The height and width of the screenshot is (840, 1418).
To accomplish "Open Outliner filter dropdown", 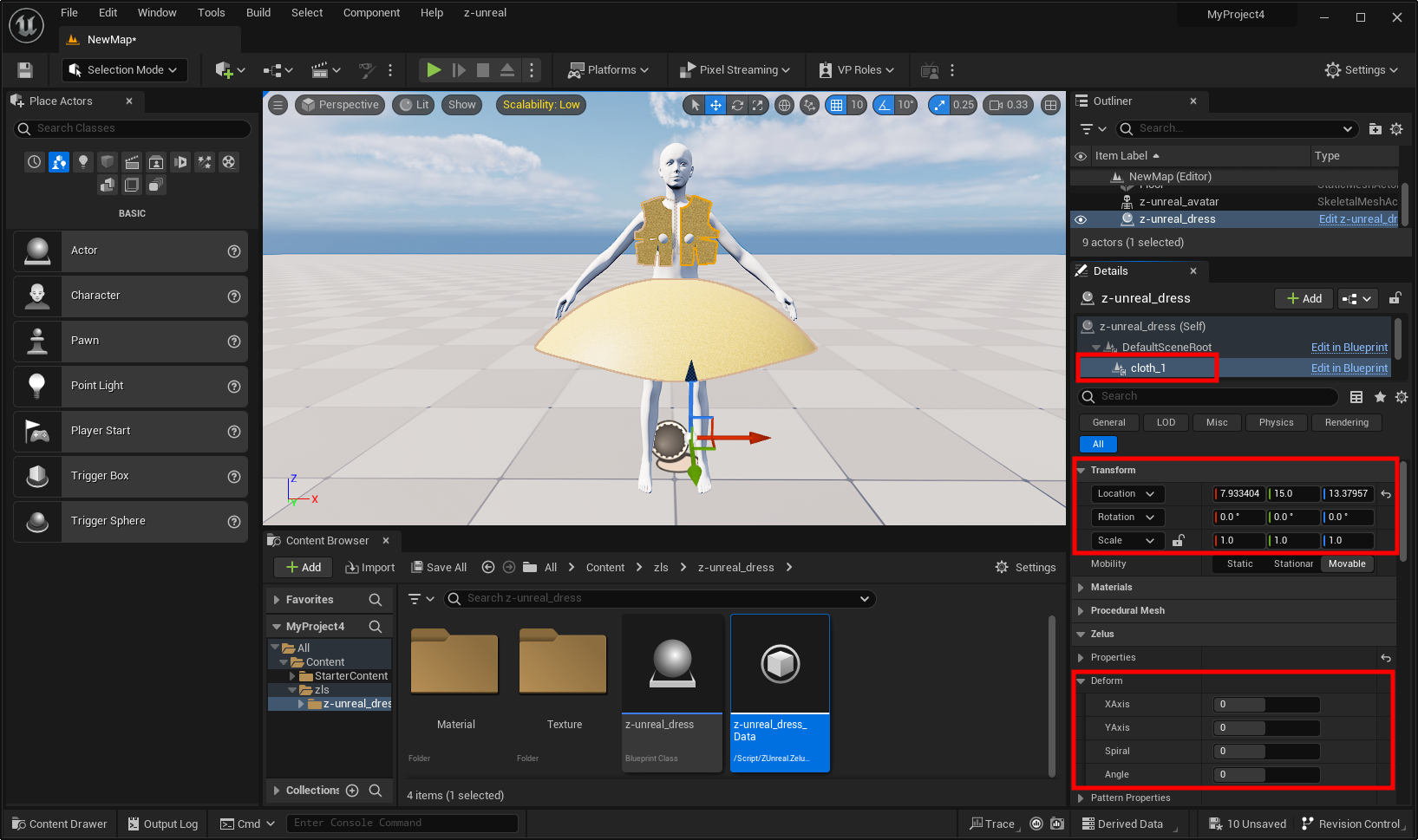I will [1093, 129].
